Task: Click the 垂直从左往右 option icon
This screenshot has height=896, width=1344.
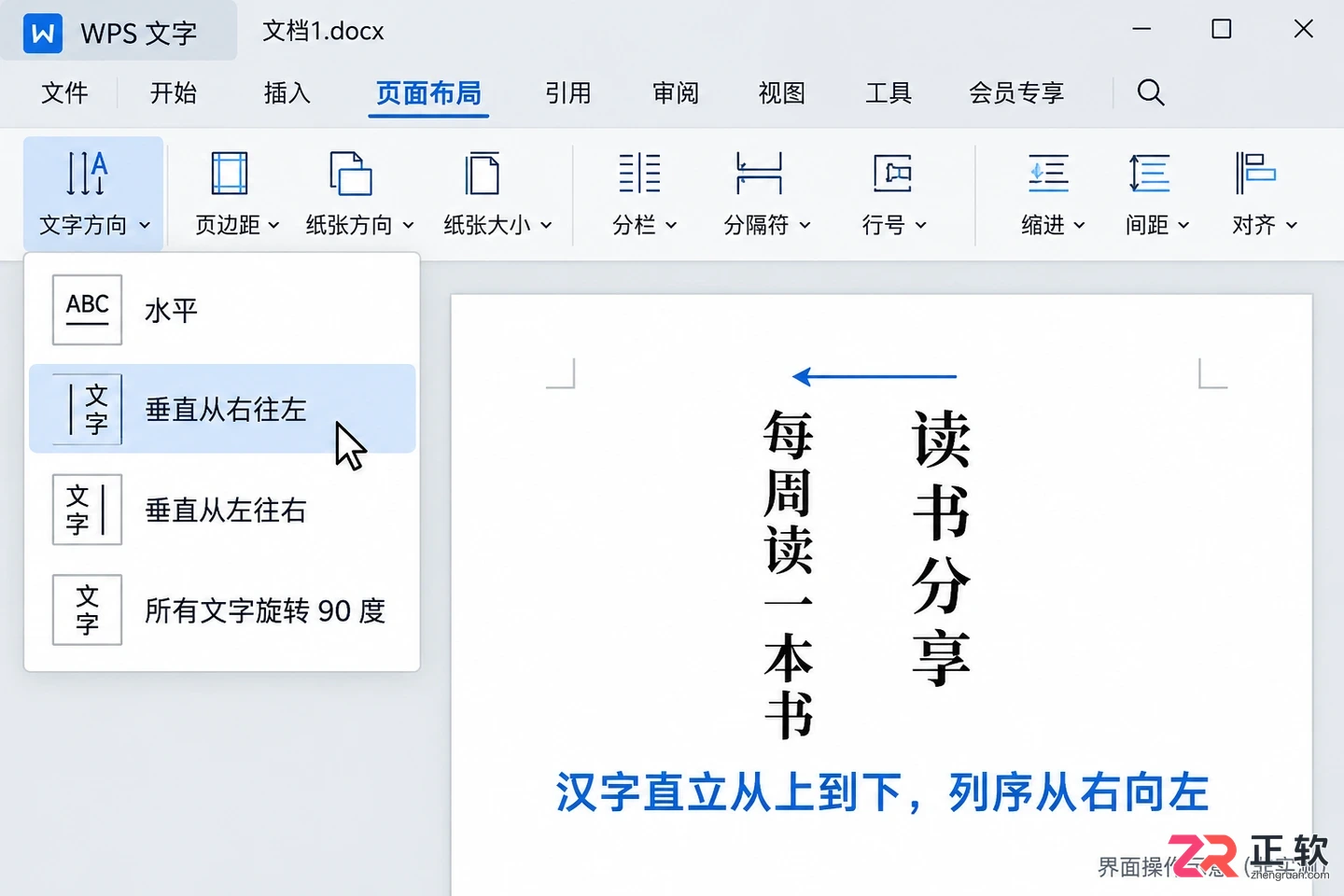Action: [88, 510]
